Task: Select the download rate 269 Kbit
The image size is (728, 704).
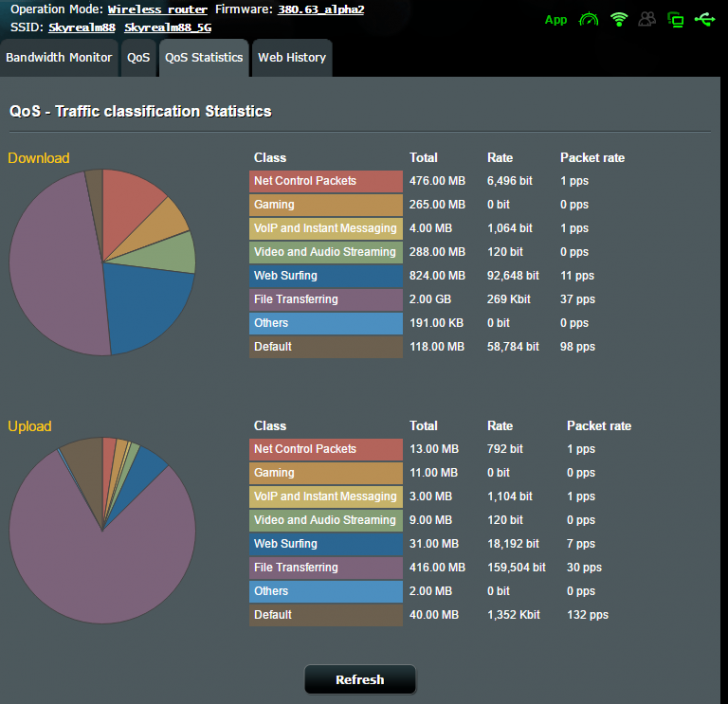Action: coord(508,300)
